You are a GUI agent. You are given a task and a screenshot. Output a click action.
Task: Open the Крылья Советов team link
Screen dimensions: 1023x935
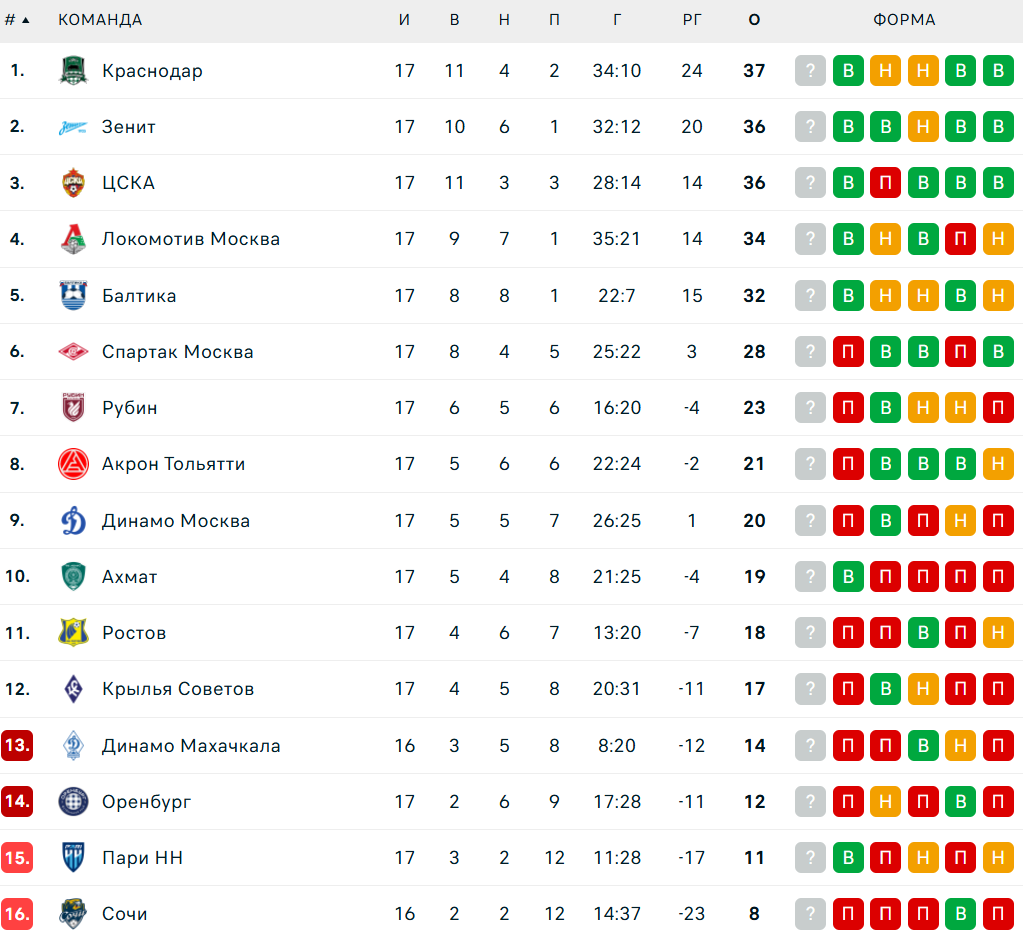click(x=178, y=689)
